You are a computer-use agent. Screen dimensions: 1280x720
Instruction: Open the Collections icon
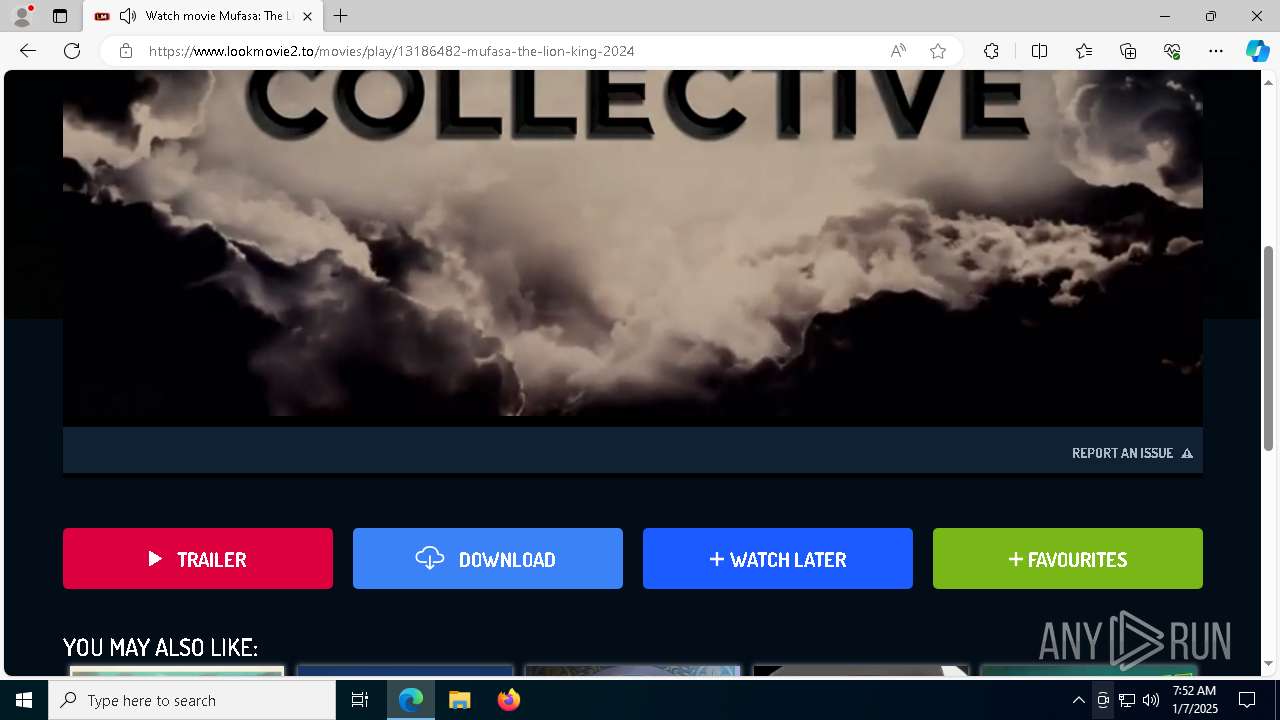(1128, 51)
